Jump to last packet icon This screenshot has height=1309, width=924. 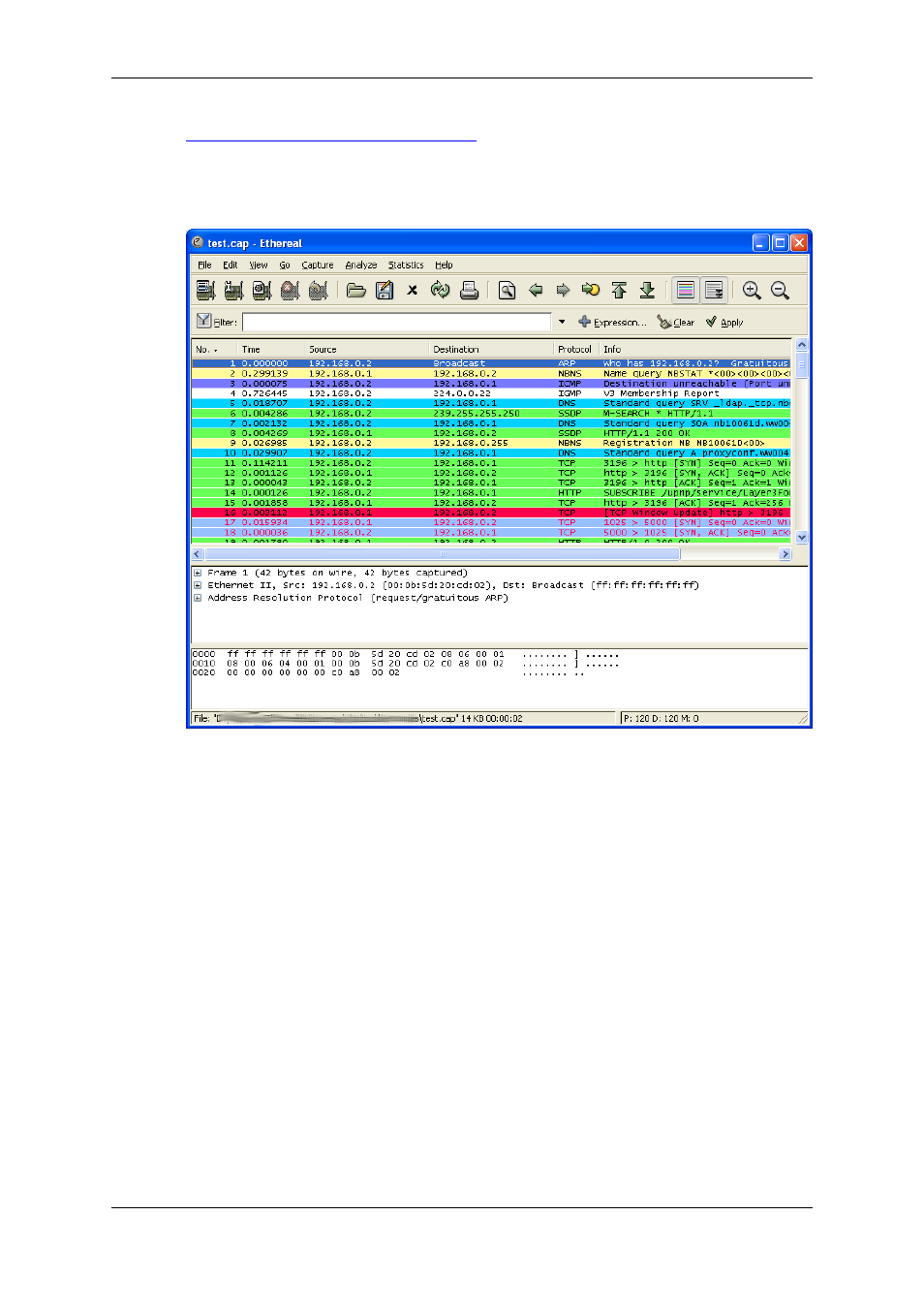[x=647, y=290]
